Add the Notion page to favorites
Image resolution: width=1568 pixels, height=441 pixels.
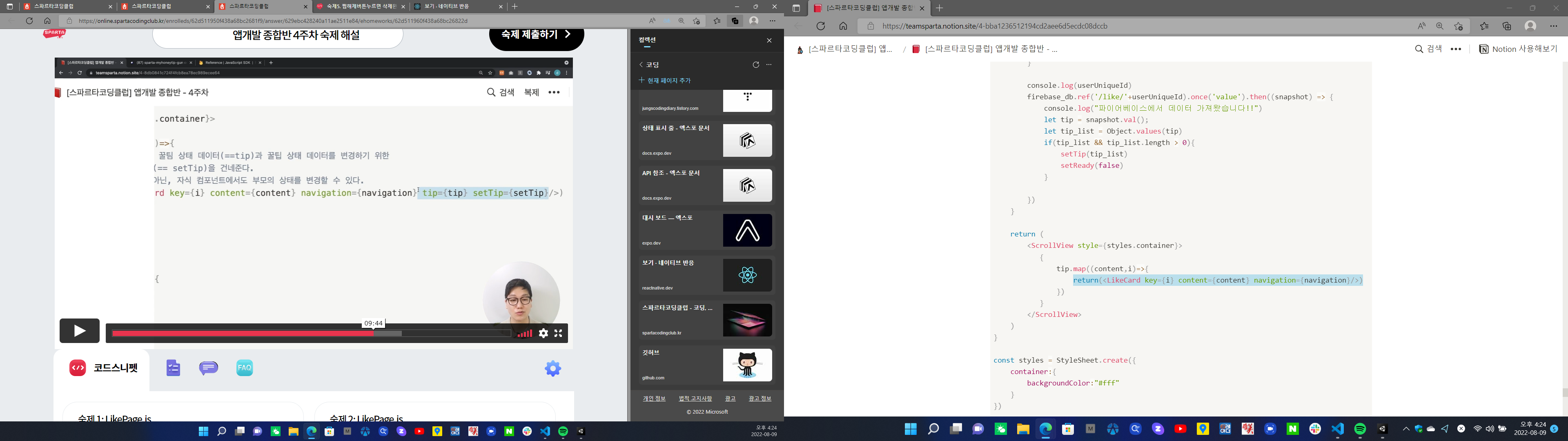point(1459,26)
